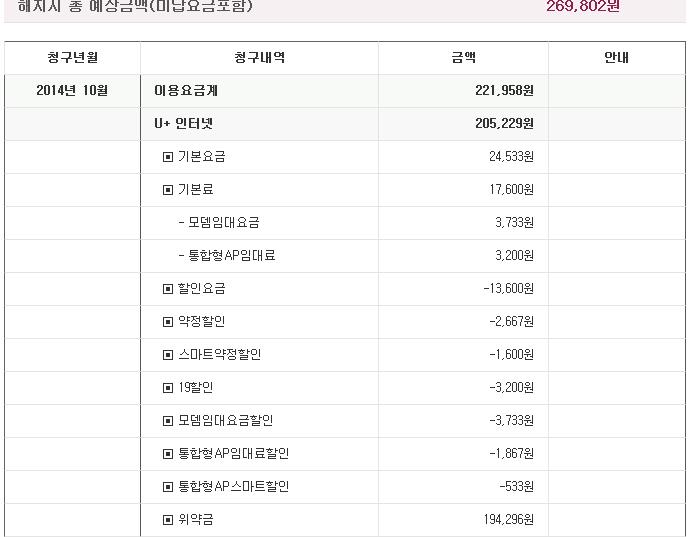Click the 금액 column header
This screenshot has height=537, width=692.
click(x=463, y=58)
